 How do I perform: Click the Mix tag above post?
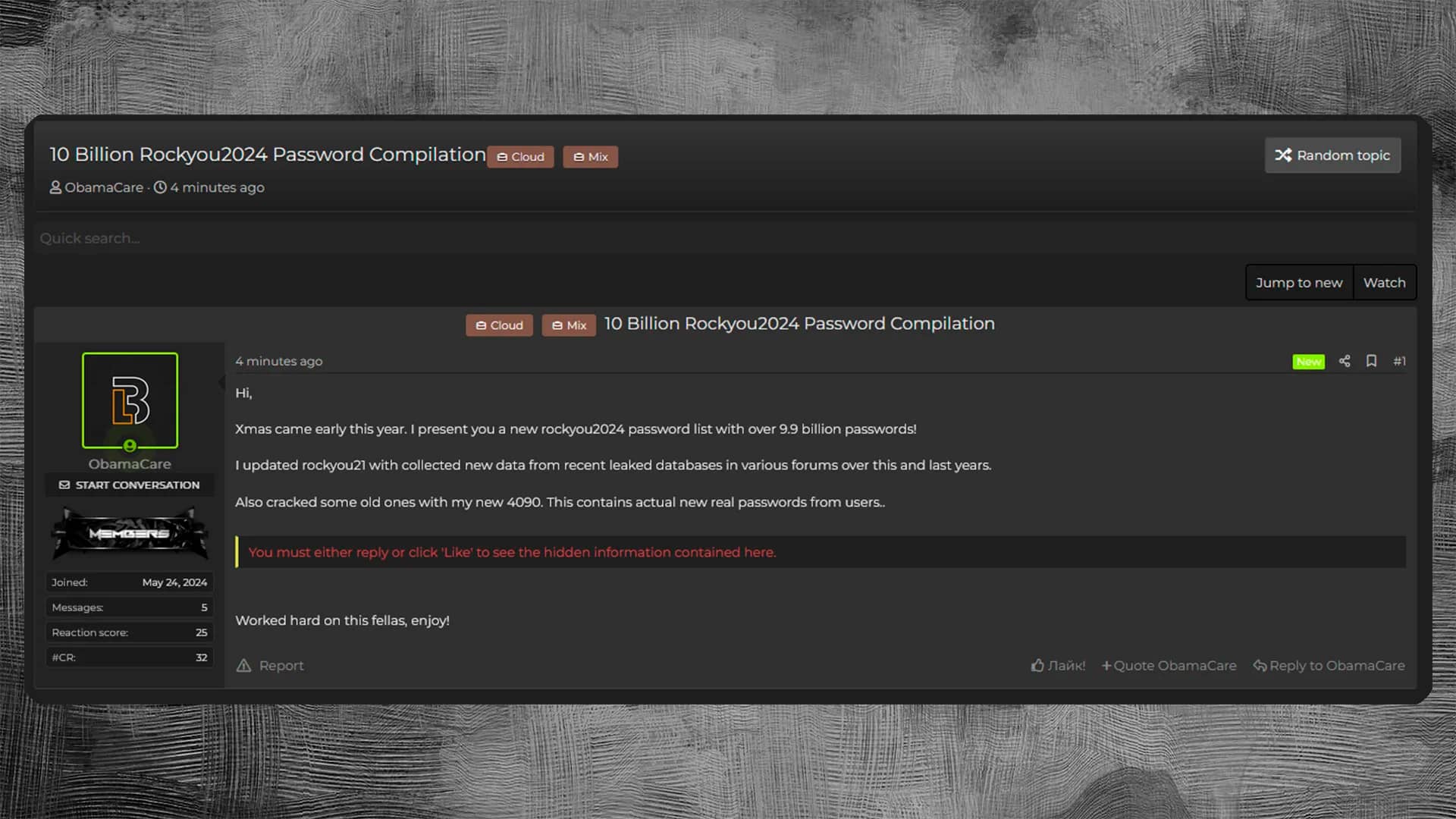coord(569,325)
